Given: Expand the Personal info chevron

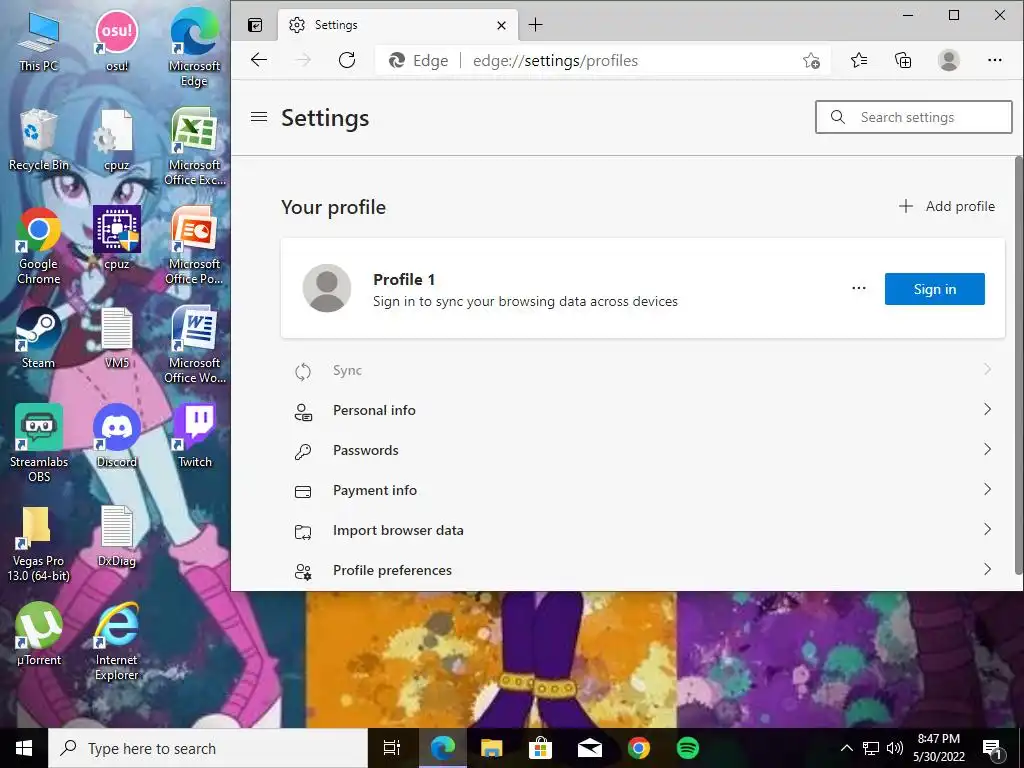Looking at the screenshot, I should (987, 409).
